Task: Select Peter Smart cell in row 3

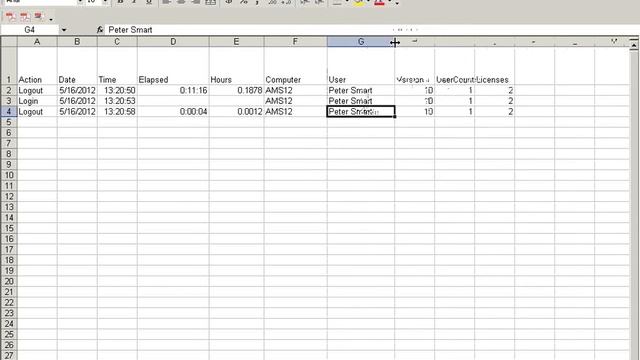Action: tap(360, 101)
